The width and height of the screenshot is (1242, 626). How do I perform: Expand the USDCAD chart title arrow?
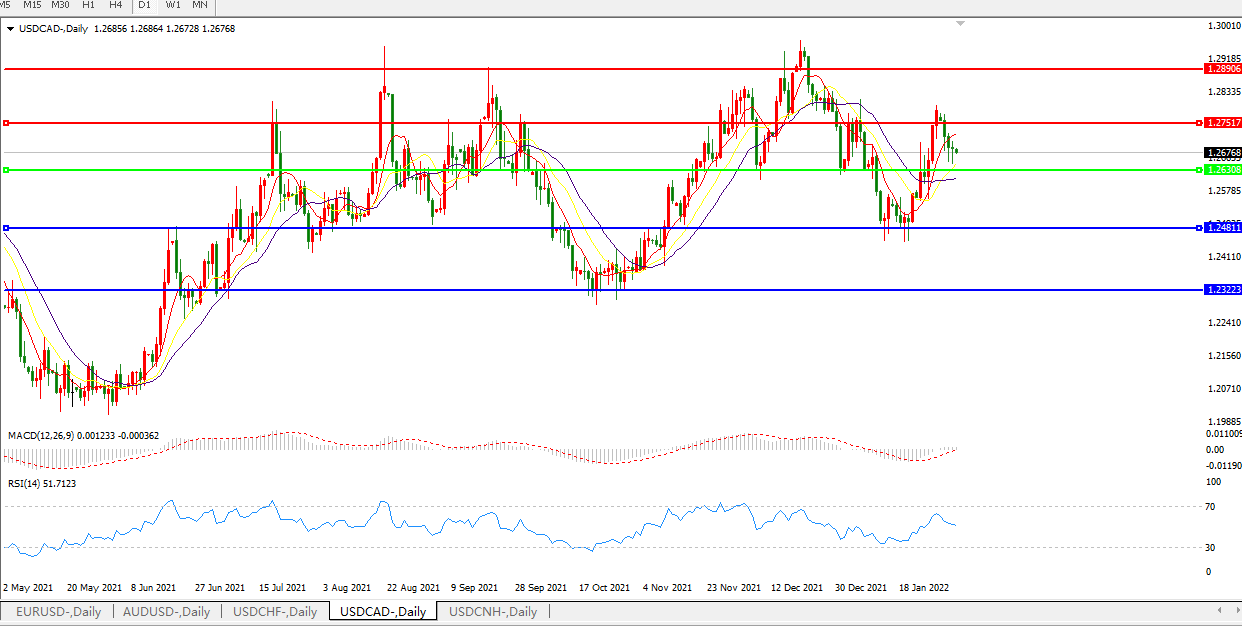click(10, 29)
